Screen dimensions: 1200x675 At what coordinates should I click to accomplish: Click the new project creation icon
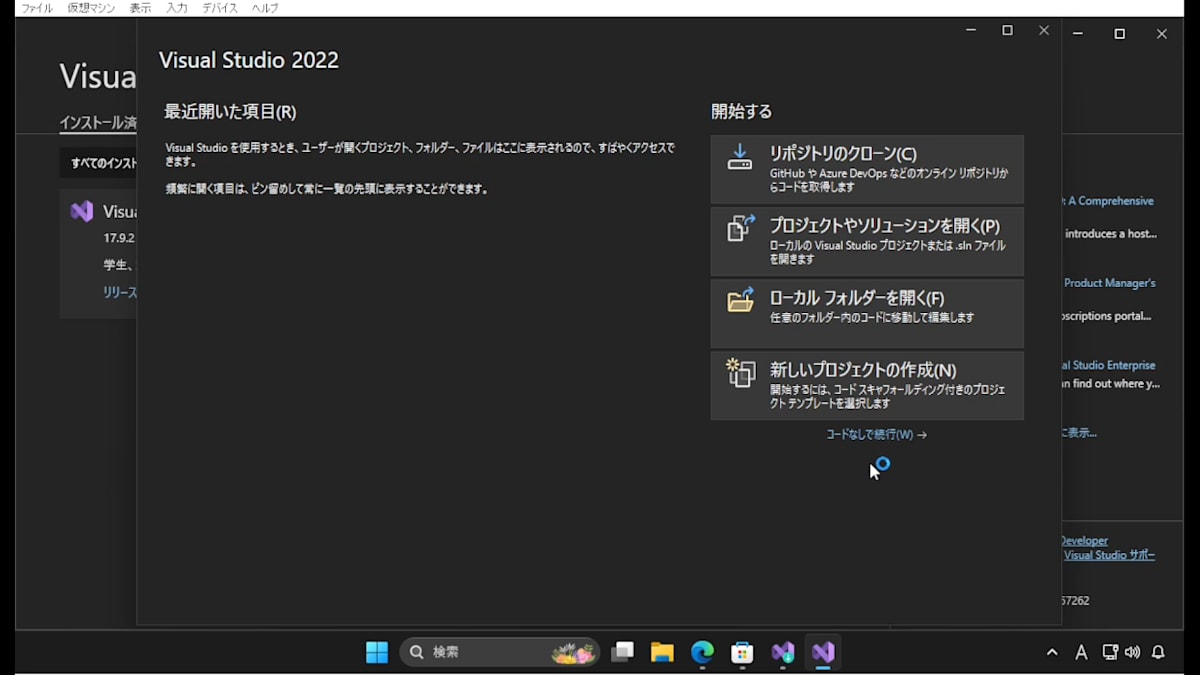[x=740, y=372]
